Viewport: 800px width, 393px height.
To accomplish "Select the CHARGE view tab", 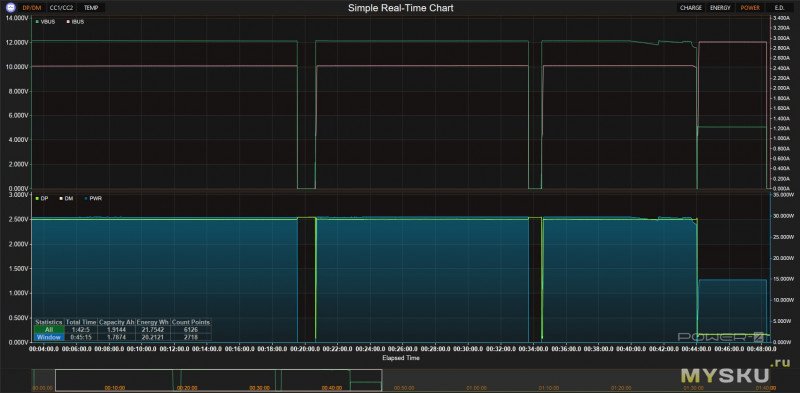I will tap(691, 8).
